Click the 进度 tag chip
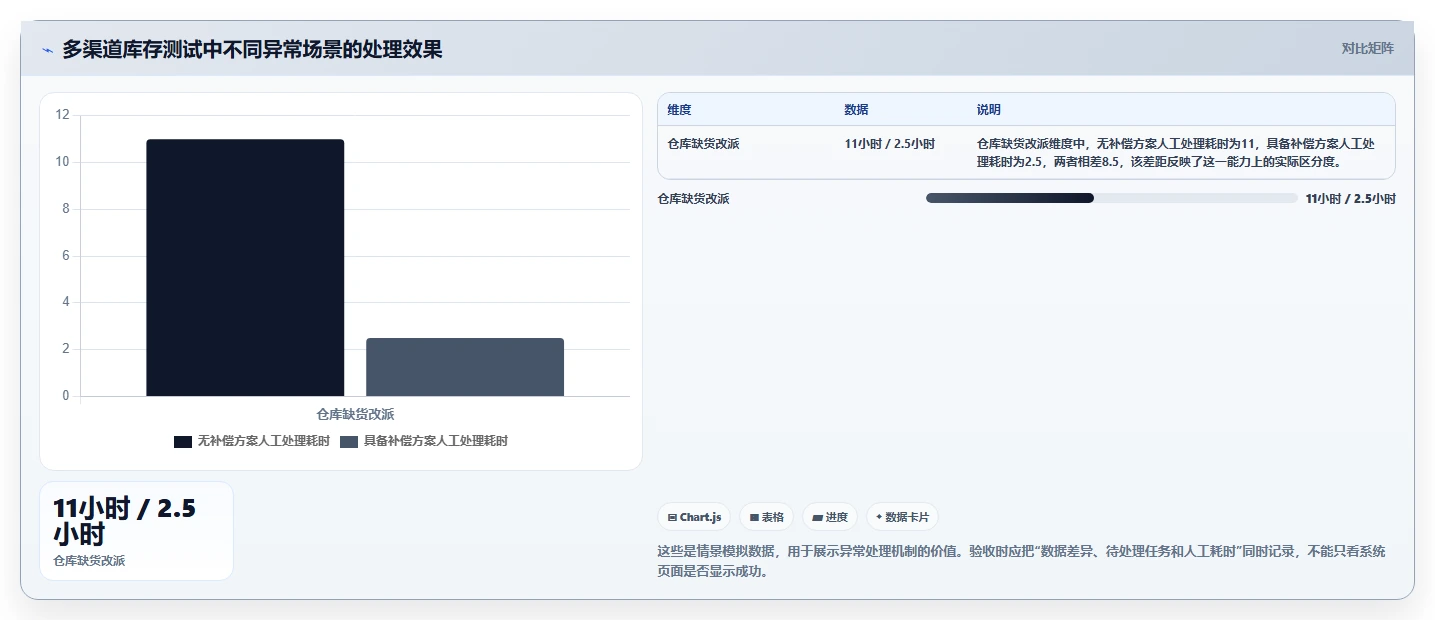 click(830, 517)
